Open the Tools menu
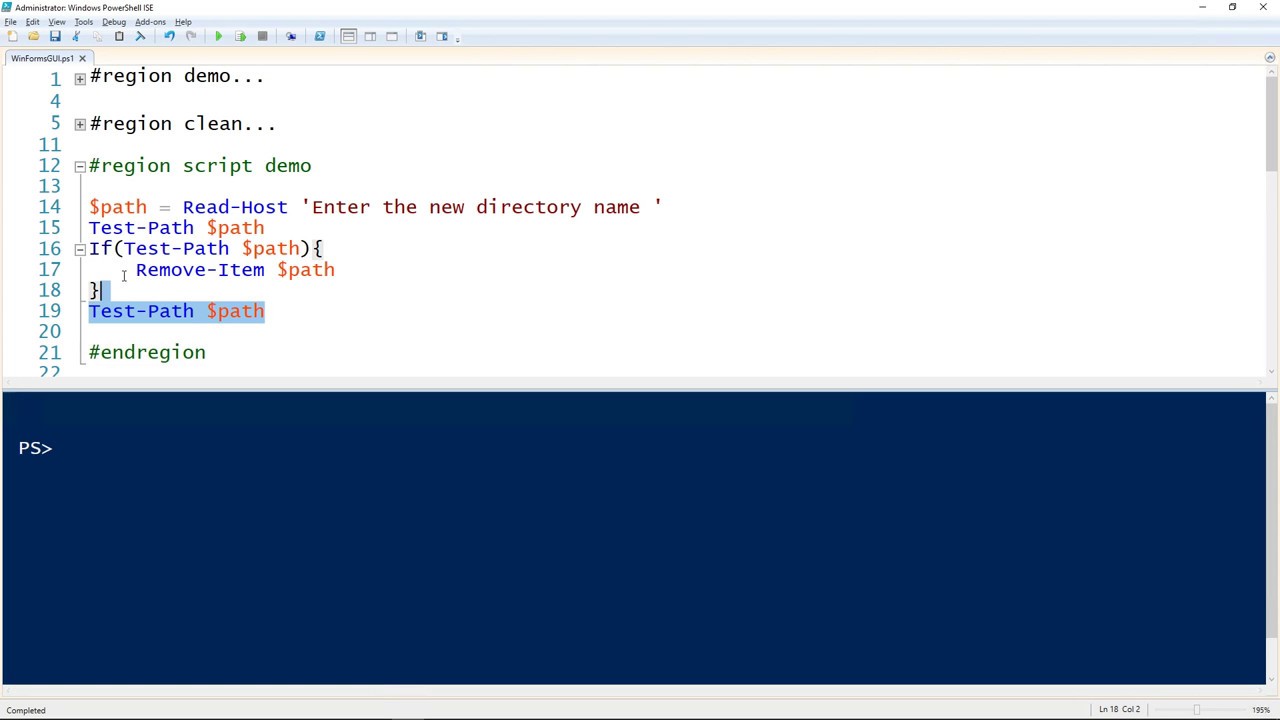 tap(84, 22)
